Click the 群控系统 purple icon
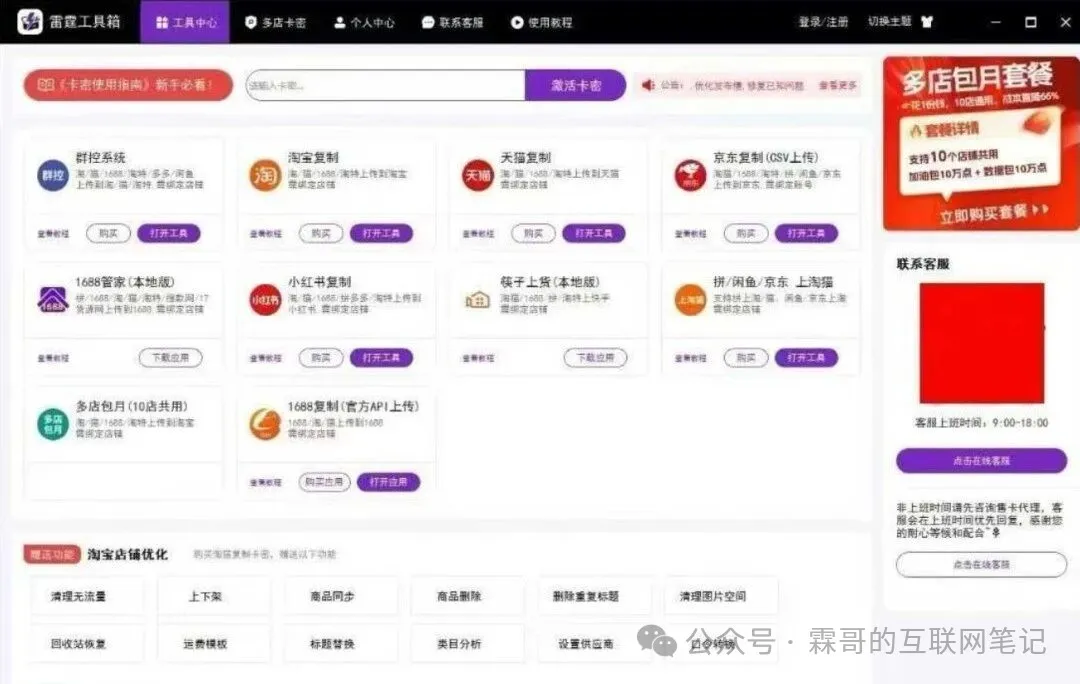 point(52,175)
